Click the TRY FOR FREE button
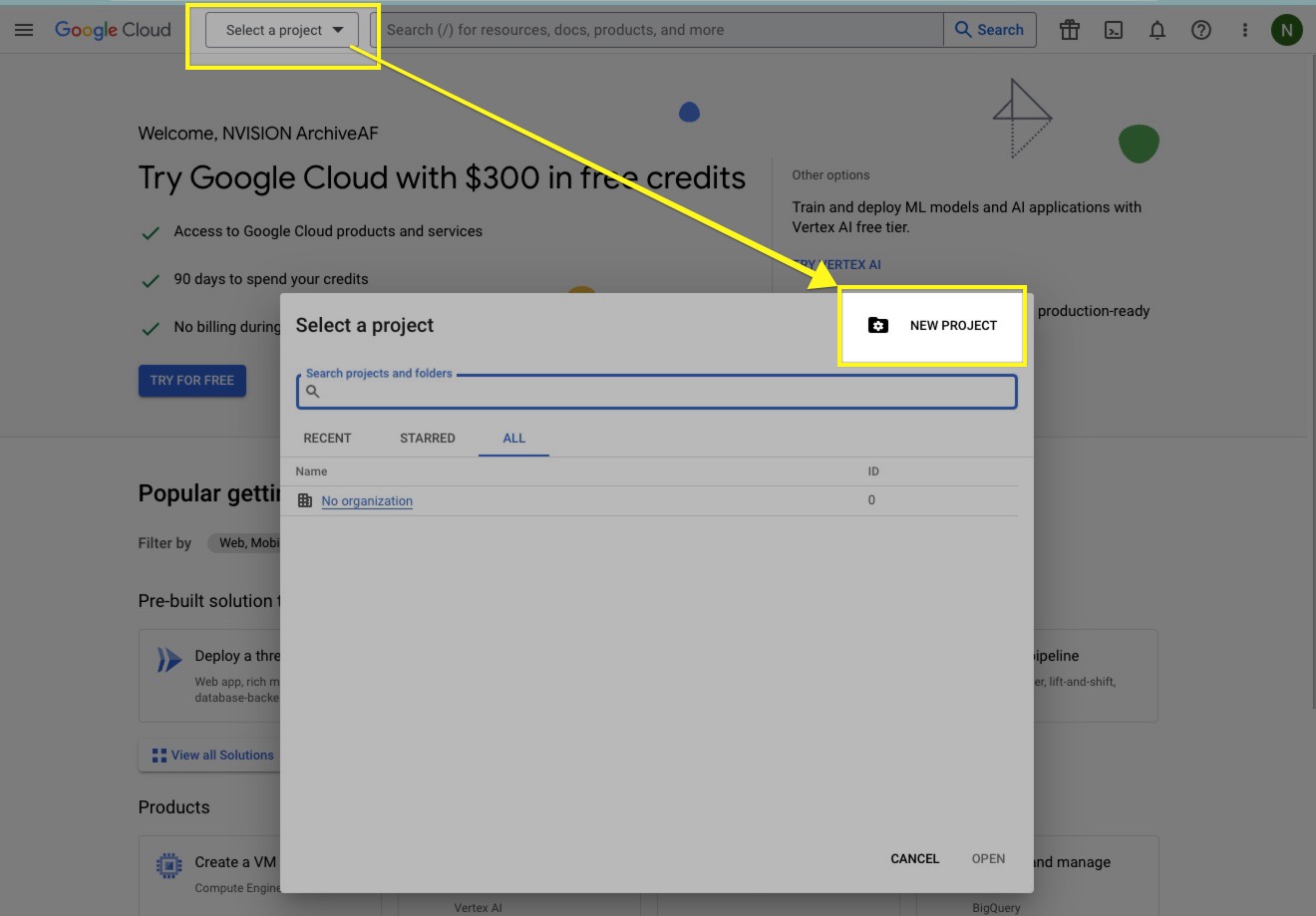 coord(192,381)
